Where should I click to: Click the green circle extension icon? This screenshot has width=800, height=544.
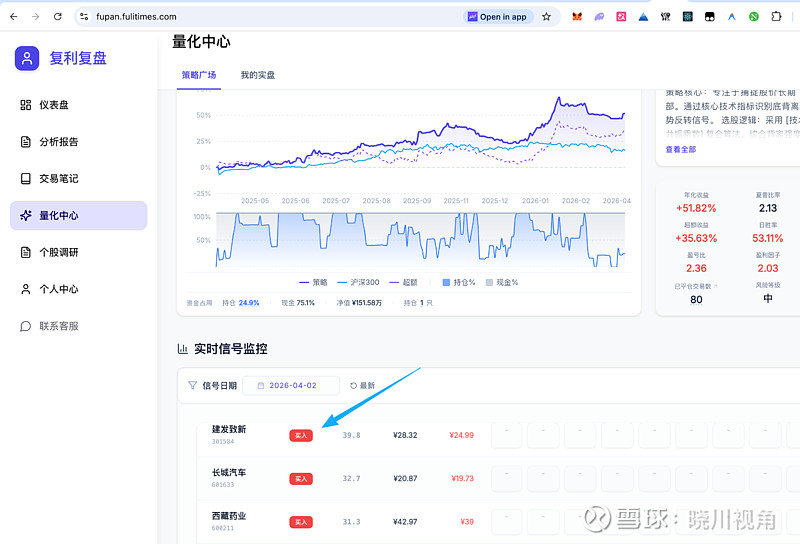[754, 17]
